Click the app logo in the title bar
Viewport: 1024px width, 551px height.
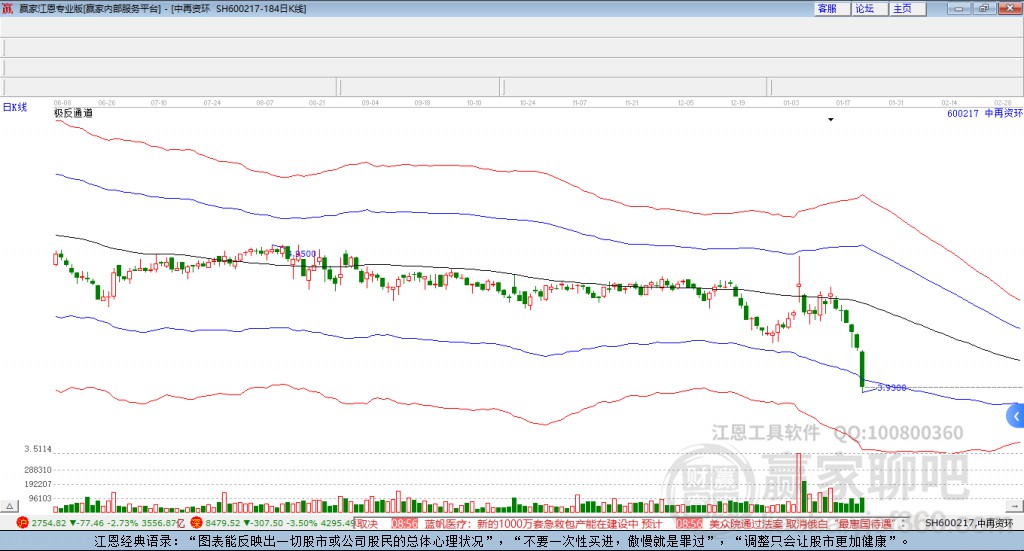pos(9,8)
